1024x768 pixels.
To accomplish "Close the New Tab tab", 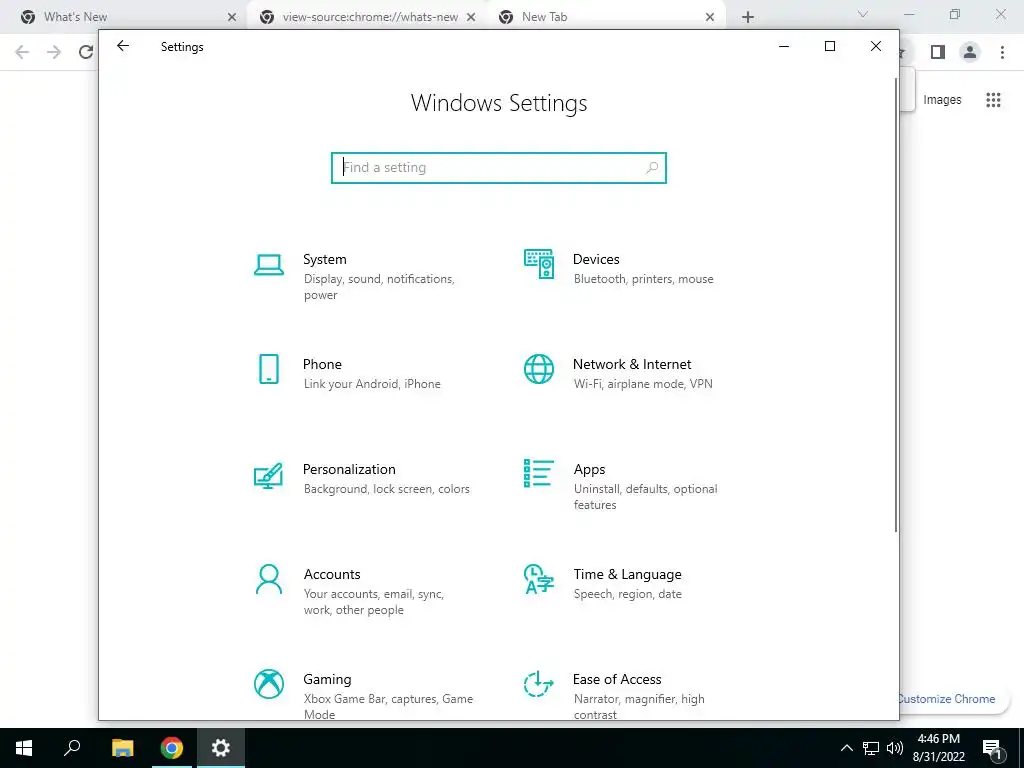I will (710, 18).
